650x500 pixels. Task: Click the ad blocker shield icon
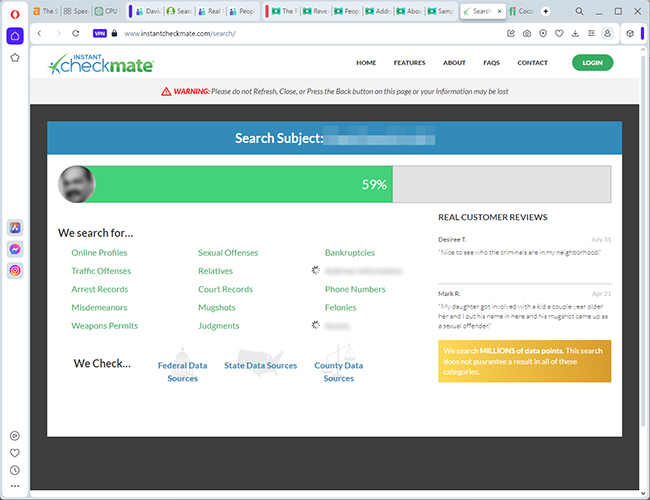(543, 34)
